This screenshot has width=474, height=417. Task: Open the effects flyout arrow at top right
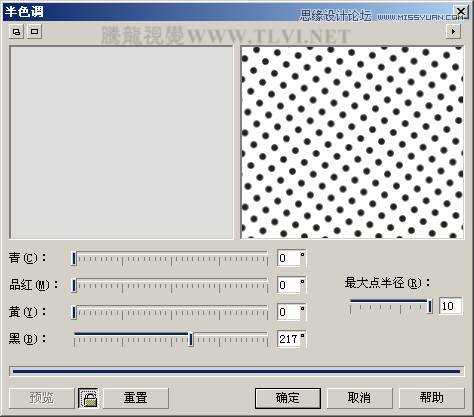453,32
